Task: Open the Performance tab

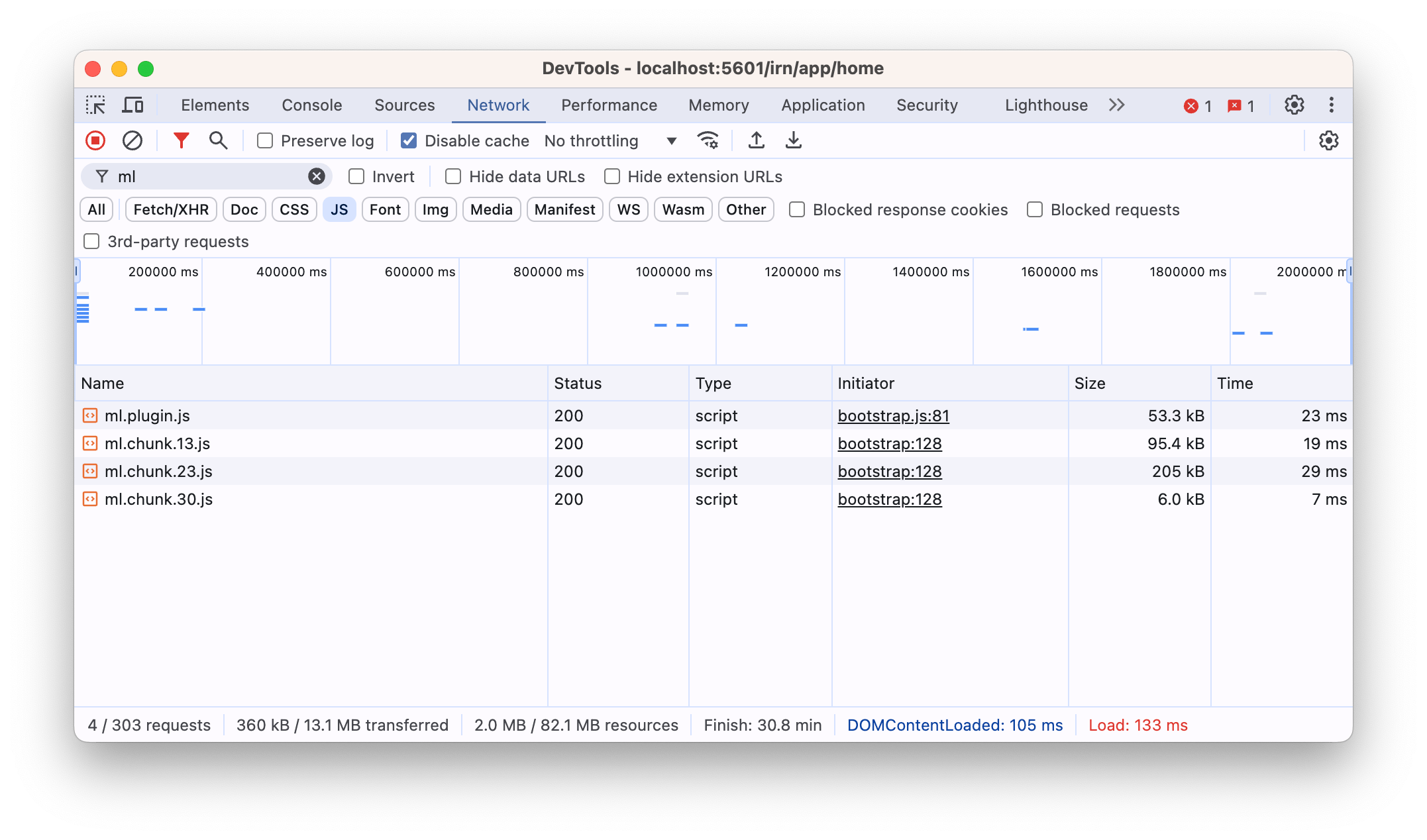Action: click(x=609, y=105)
